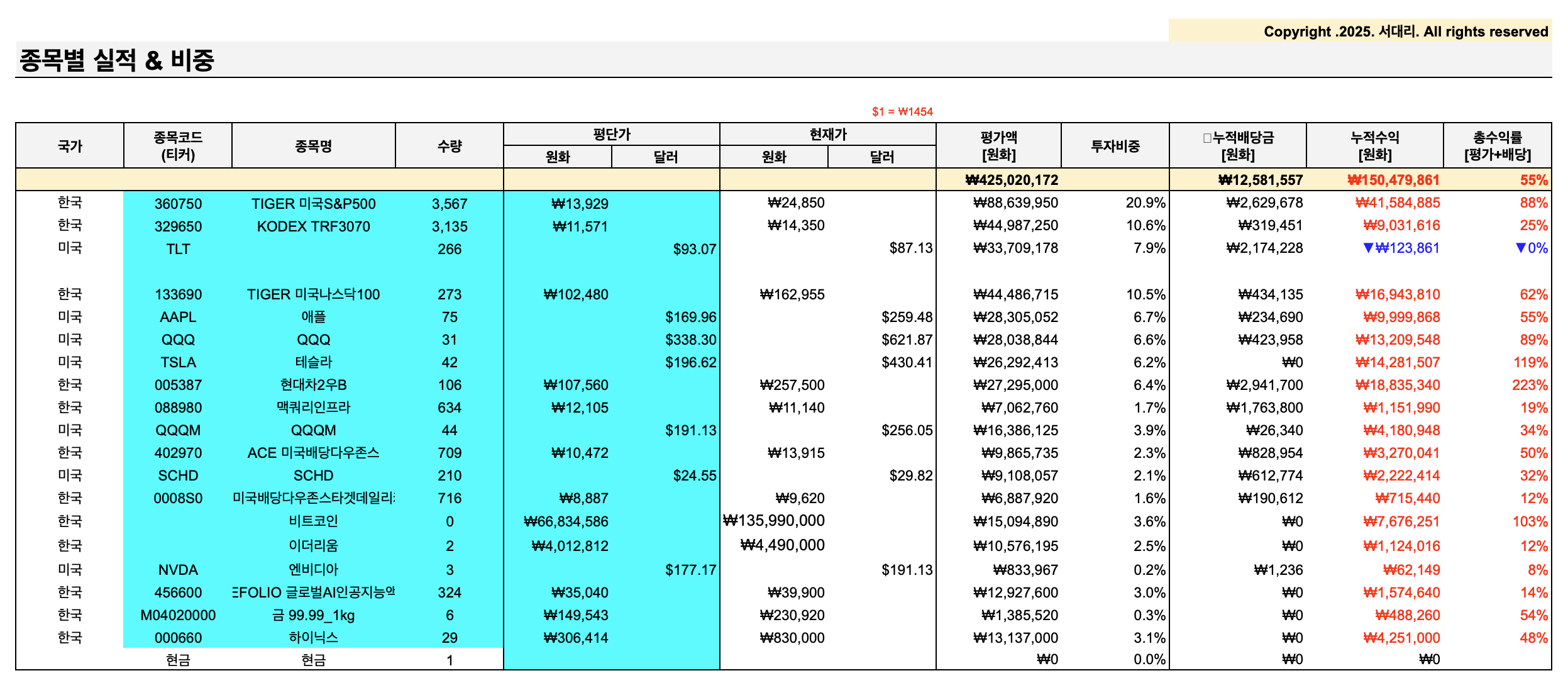
Task: Click the 국가 column header
Action: pyautogui.click(x=70, y=146)
